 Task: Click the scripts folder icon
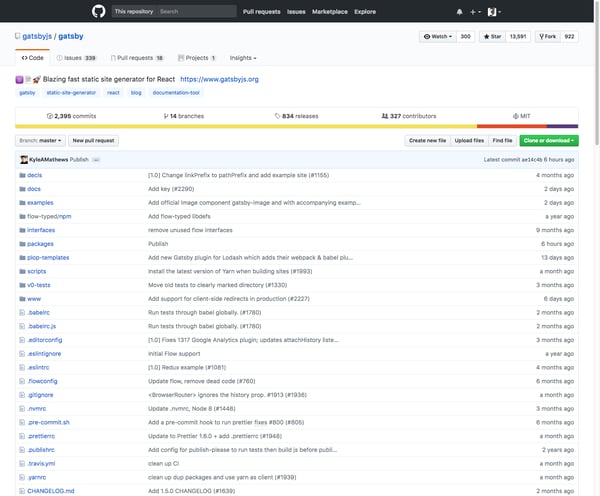point(22,271)
